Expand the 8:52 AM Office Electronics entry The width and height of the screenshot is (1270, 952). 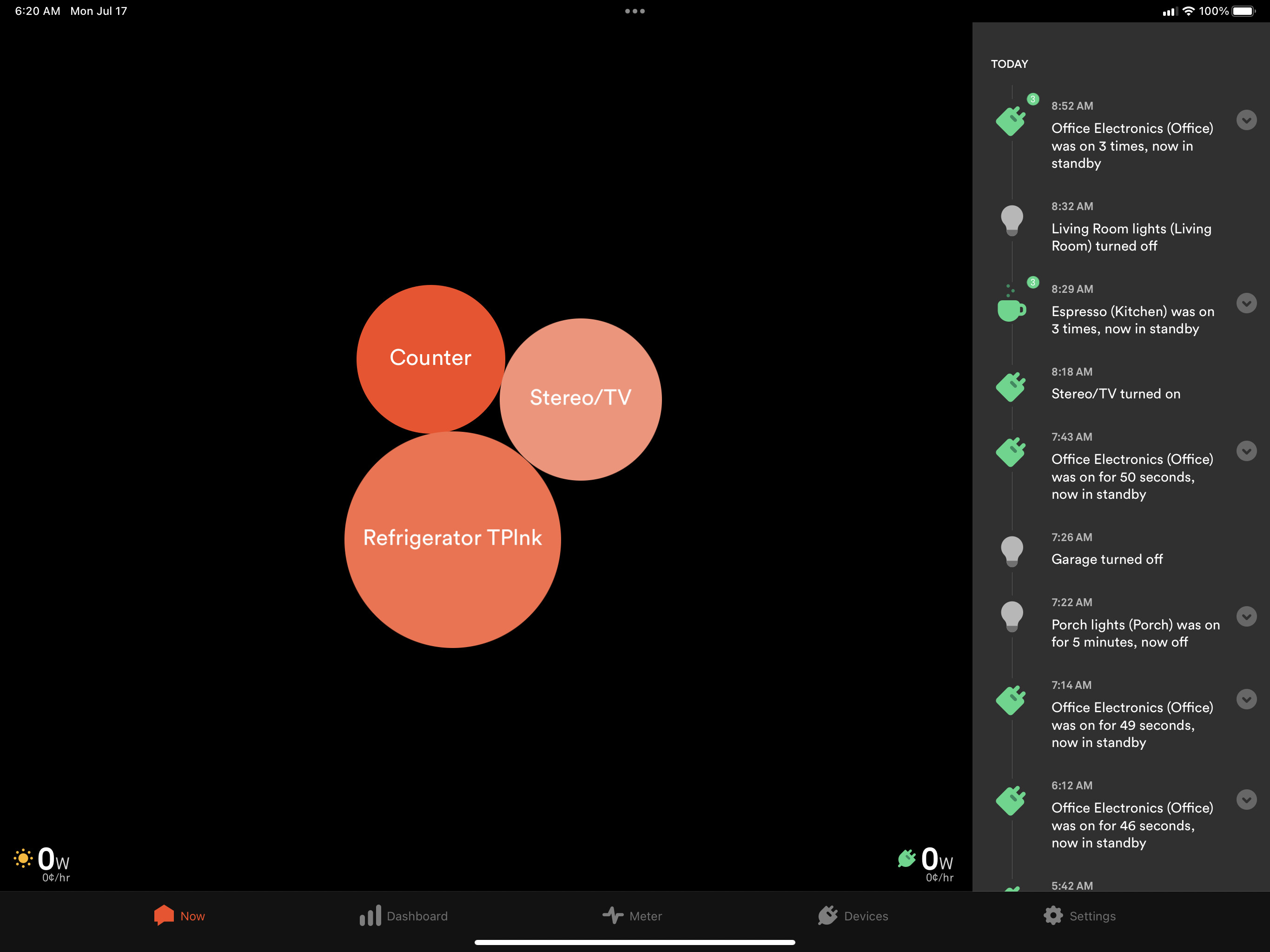point(1246,120)
